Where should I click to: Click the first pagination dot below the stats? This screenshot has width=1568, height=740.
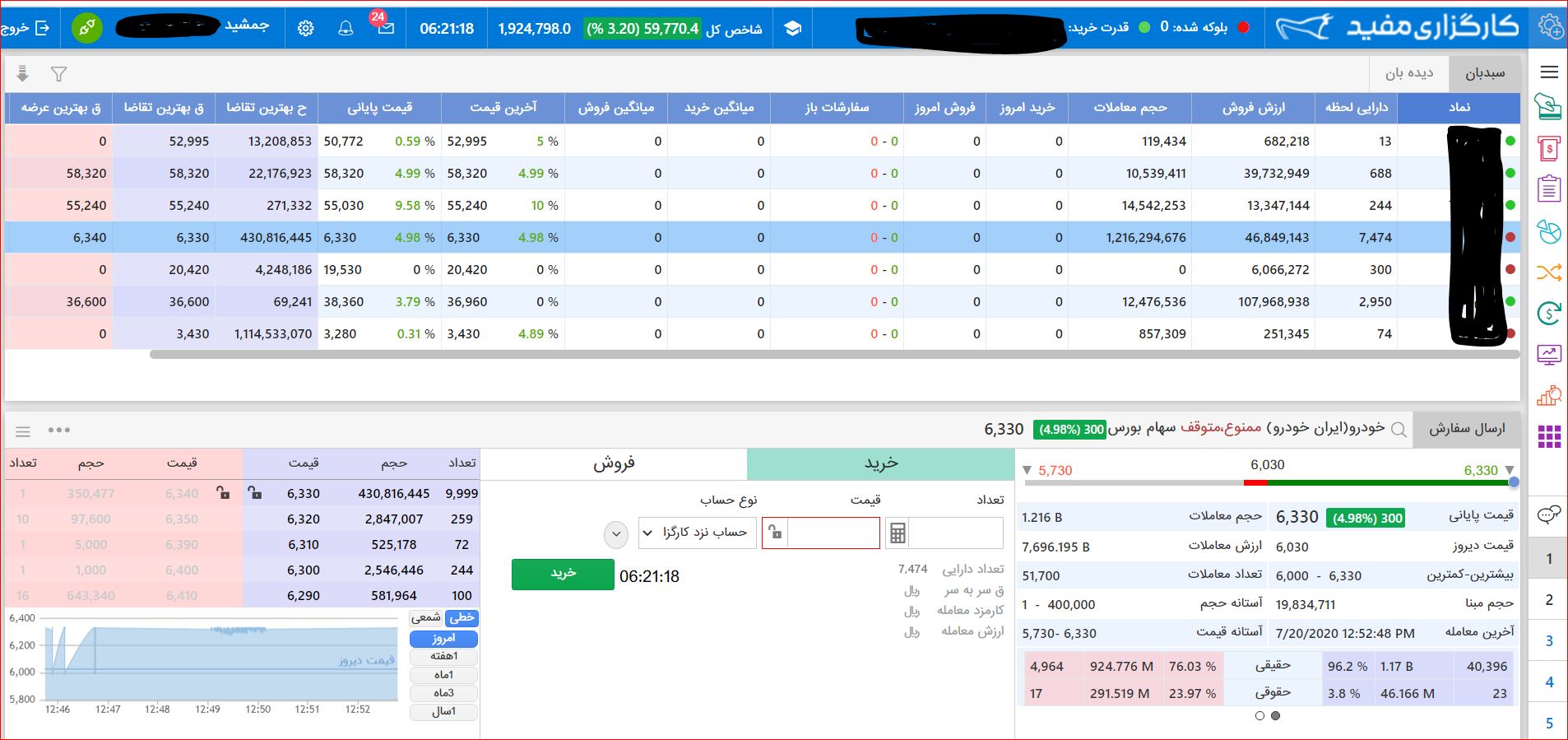(1260, 715)
